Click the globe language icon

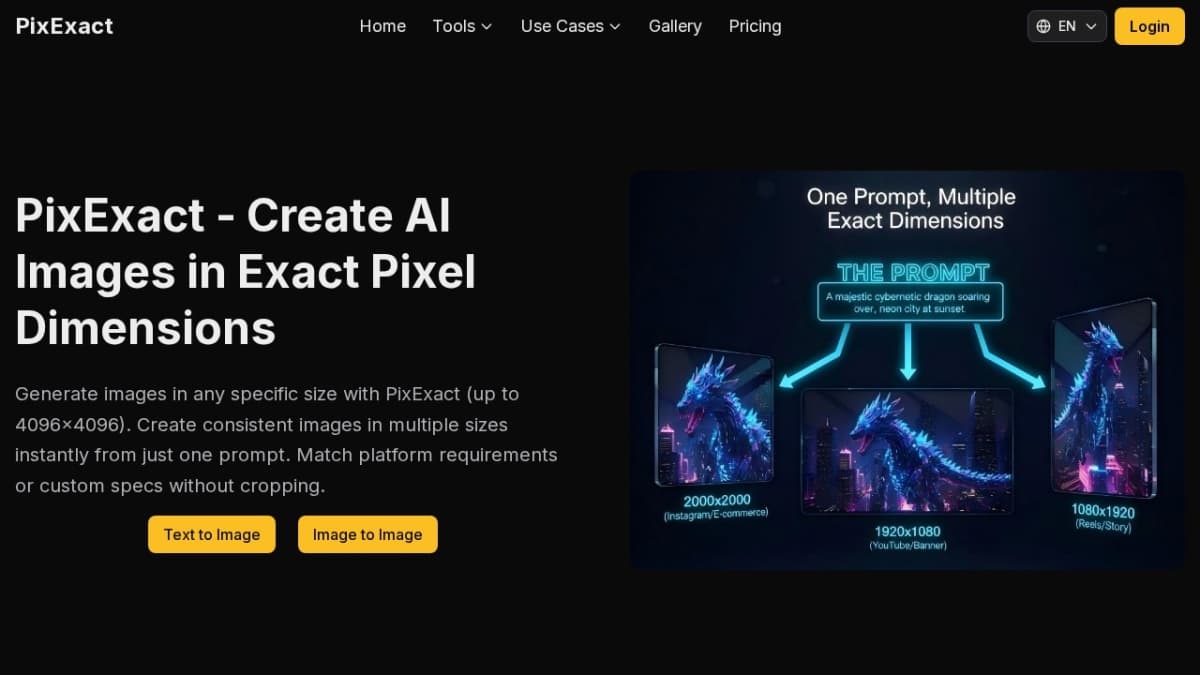coord(1044,26)
